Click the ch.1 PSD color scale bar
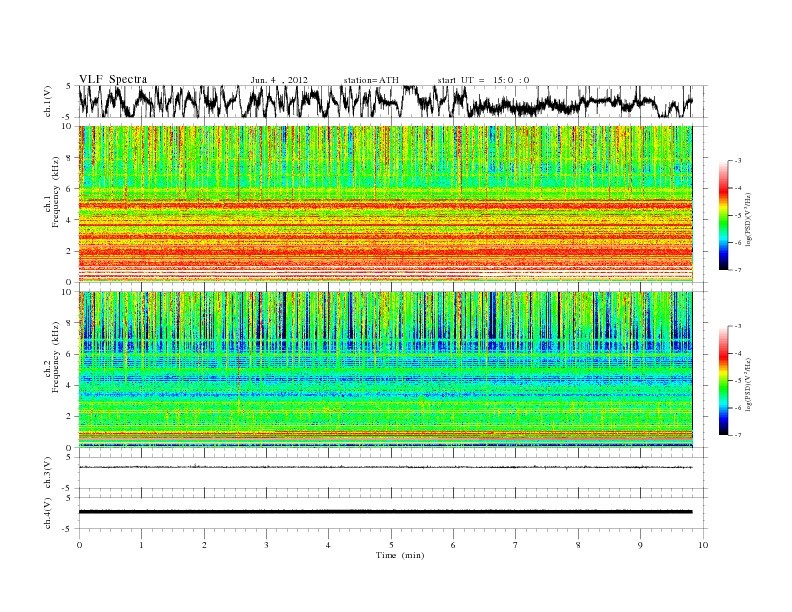Image resolution: width=792 pixels, height=612 pixels. click(x=724, y=215)
